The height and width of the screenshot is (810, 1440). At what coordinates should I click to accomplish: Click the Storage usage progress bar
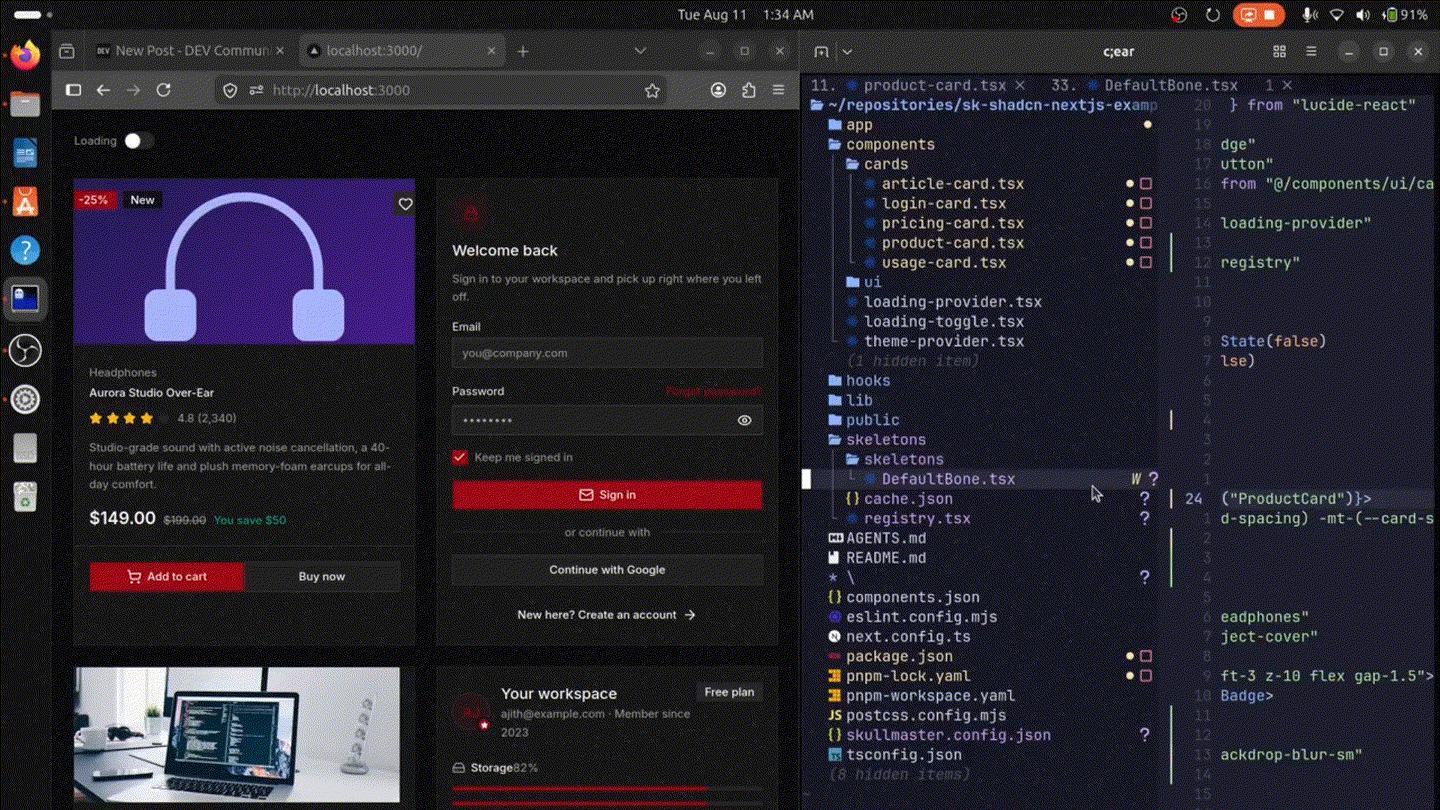point(607,789)
